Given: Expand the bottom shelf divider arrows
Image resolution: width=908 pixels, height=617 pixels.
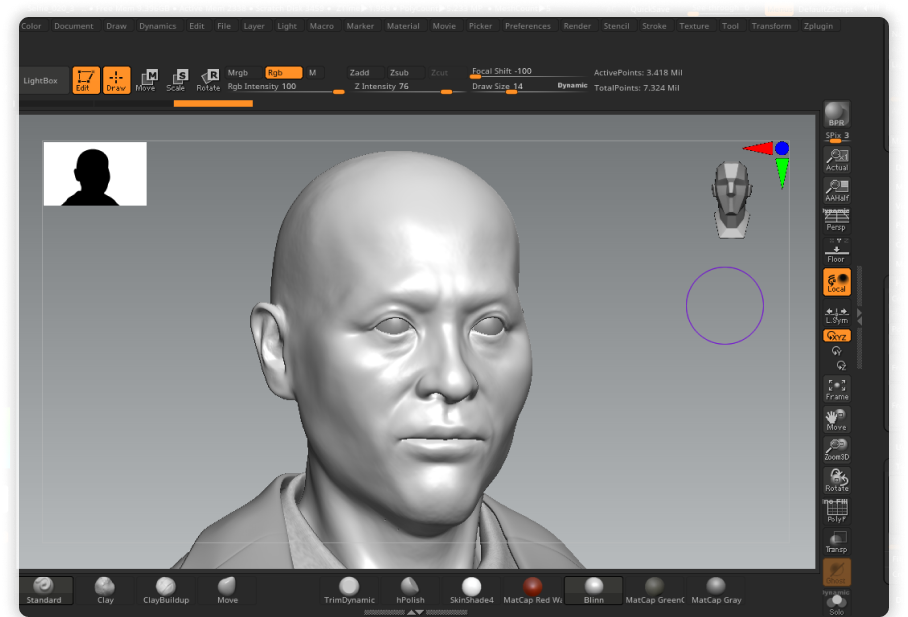Looking at the screenshot, I should [416, 612].
